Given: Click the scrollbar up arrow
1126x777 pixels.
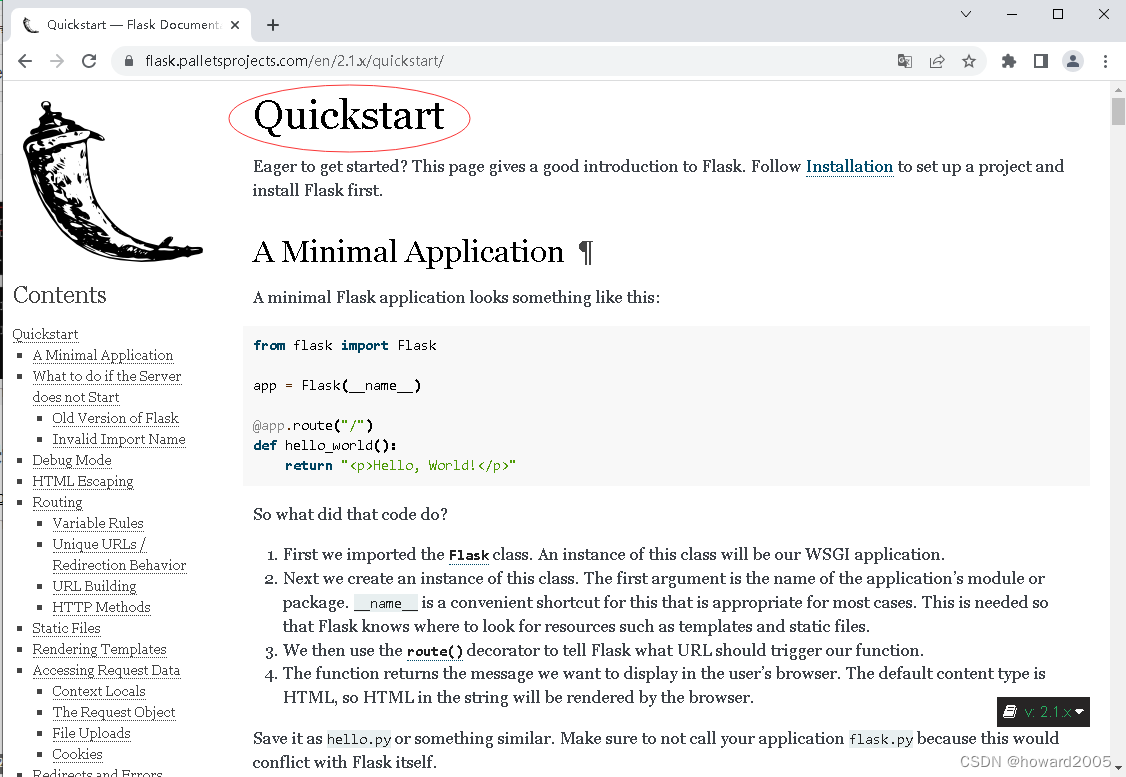Looking at the screenshot, I should (x=1118, y=90).
